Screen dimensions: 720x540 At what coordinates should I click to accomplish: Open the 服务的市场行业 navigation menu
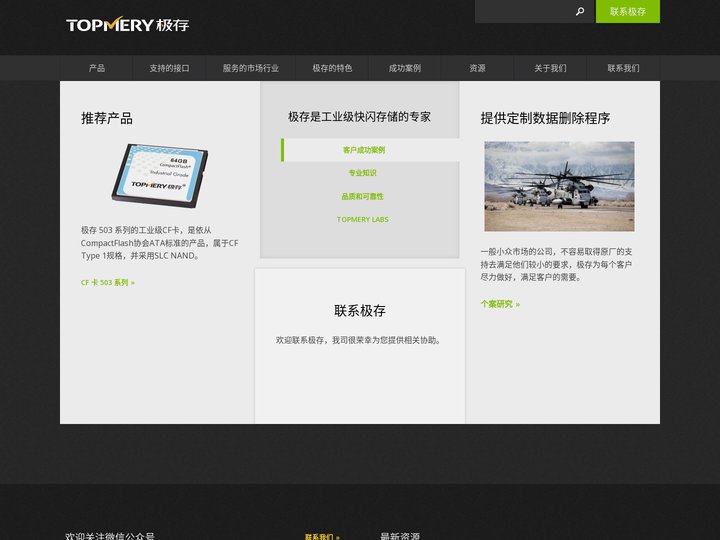pyautogui.click(x=251, y=68)
